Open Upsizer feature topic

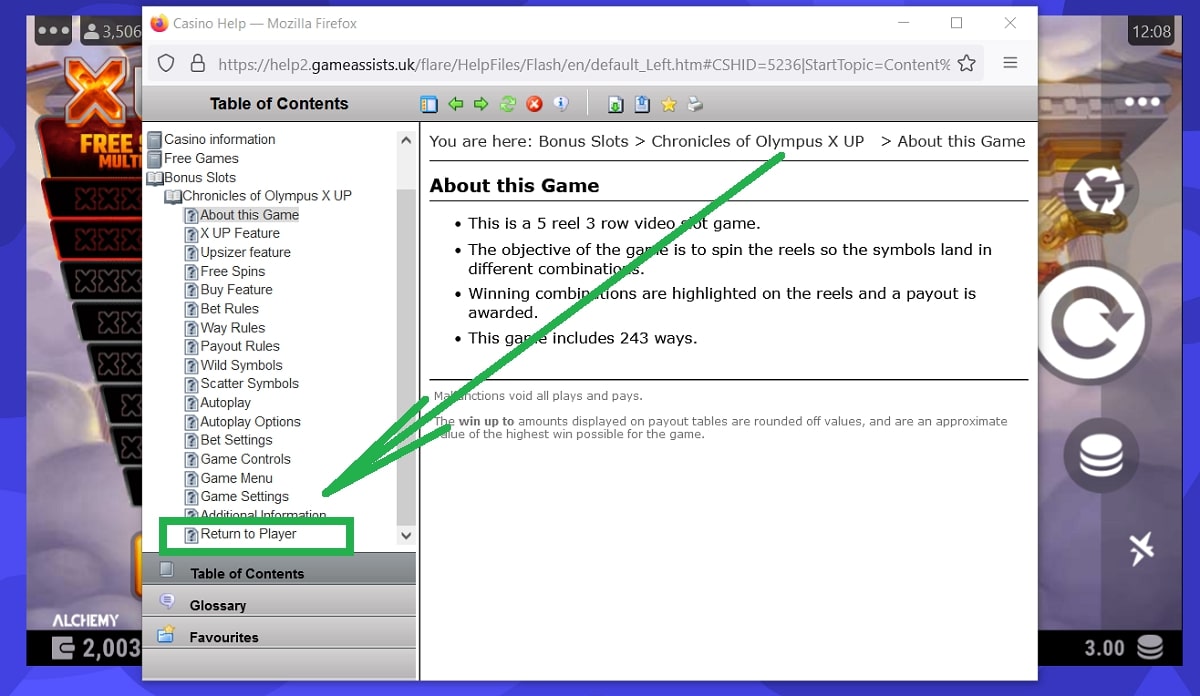[237, 252]
